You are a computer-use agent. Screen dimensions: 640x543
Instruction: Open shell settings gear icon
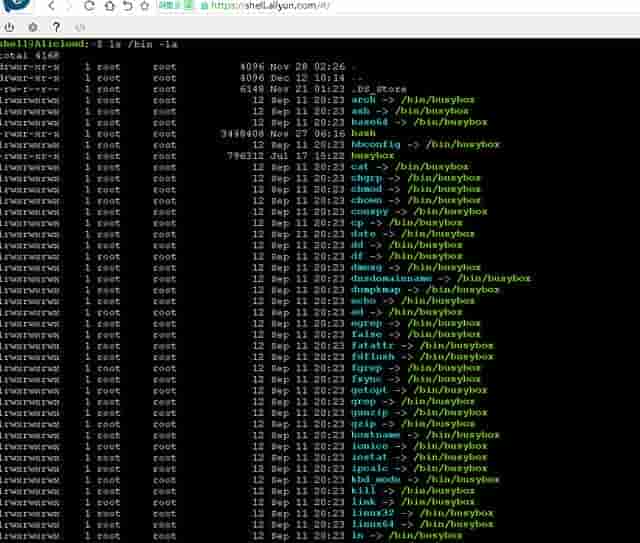tap(33, 27)
